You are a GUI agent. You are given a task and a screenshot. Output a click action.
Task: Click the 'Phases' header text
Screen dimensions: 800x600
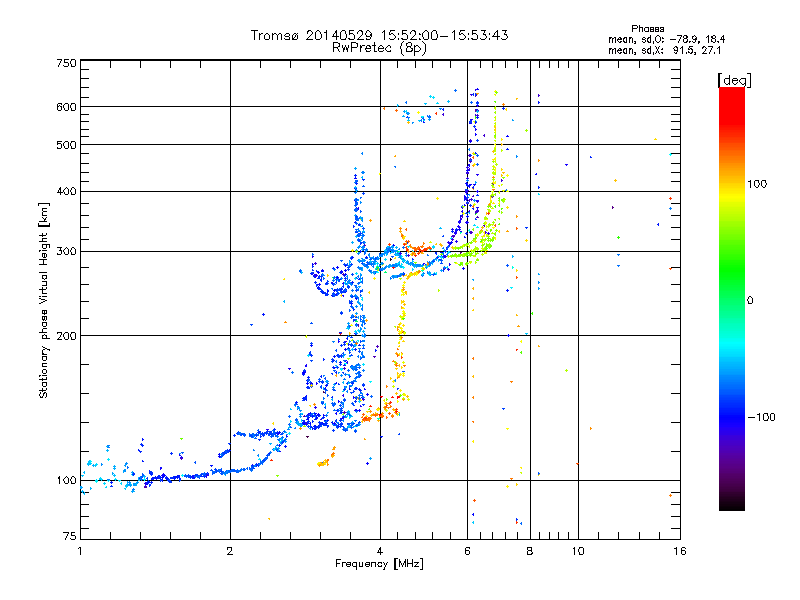click(647, 29)
